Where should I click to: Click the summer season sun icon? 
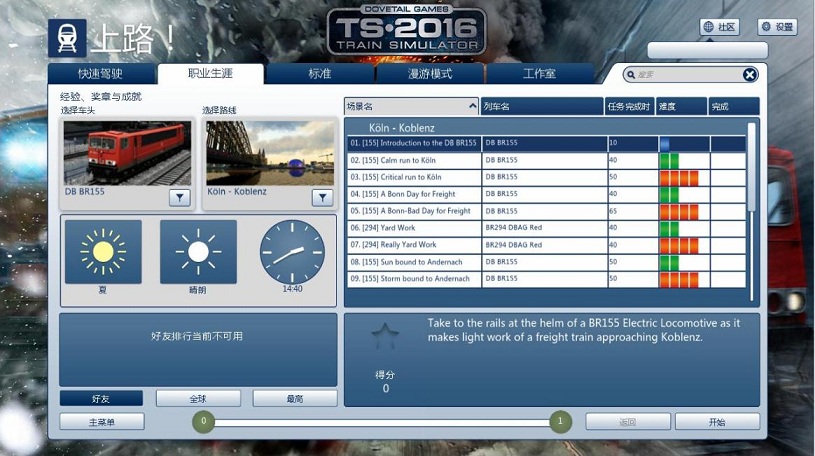(103, 252)
